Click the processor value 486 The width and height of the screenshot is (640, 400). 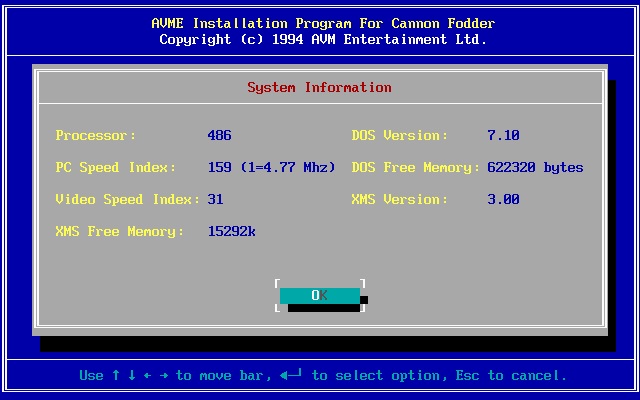219,135
